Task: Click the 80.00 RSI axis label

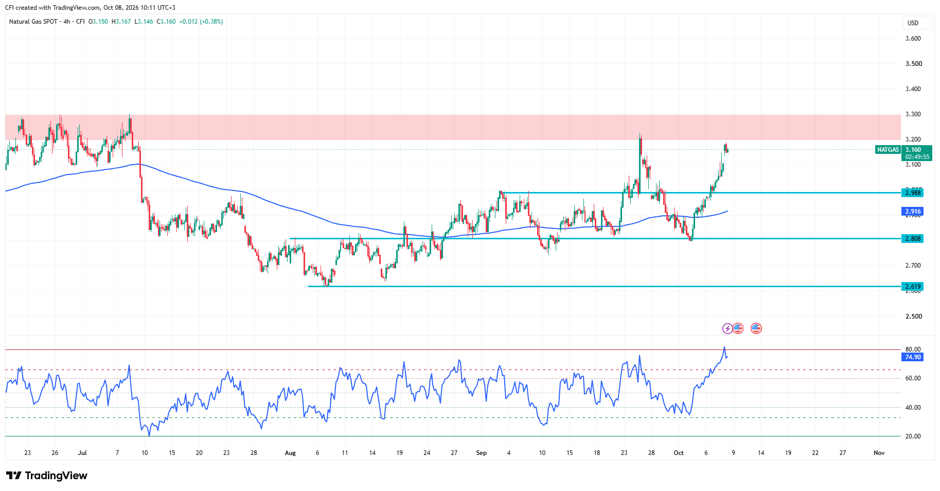Action: (x=913, y=350)
